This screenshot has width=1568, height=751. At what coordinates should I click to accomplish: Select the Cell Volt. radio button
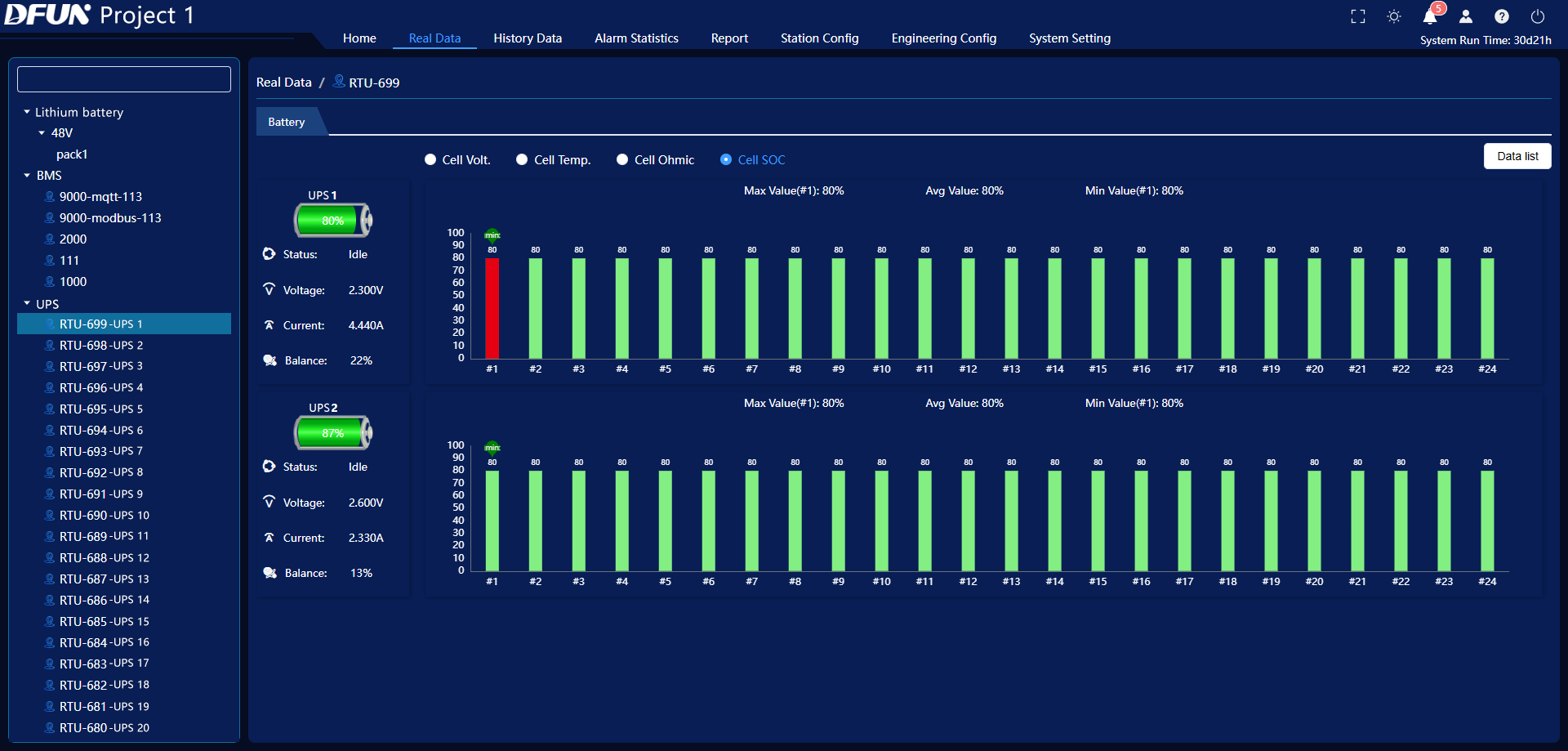coord(430,160)
